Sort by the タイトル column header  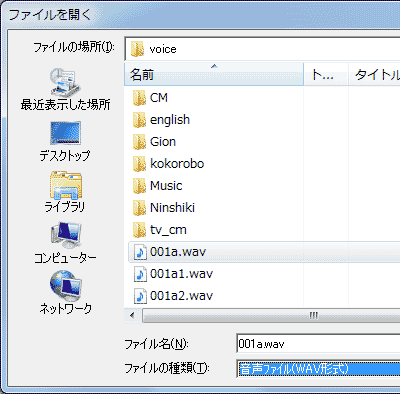tap(374, 74)
